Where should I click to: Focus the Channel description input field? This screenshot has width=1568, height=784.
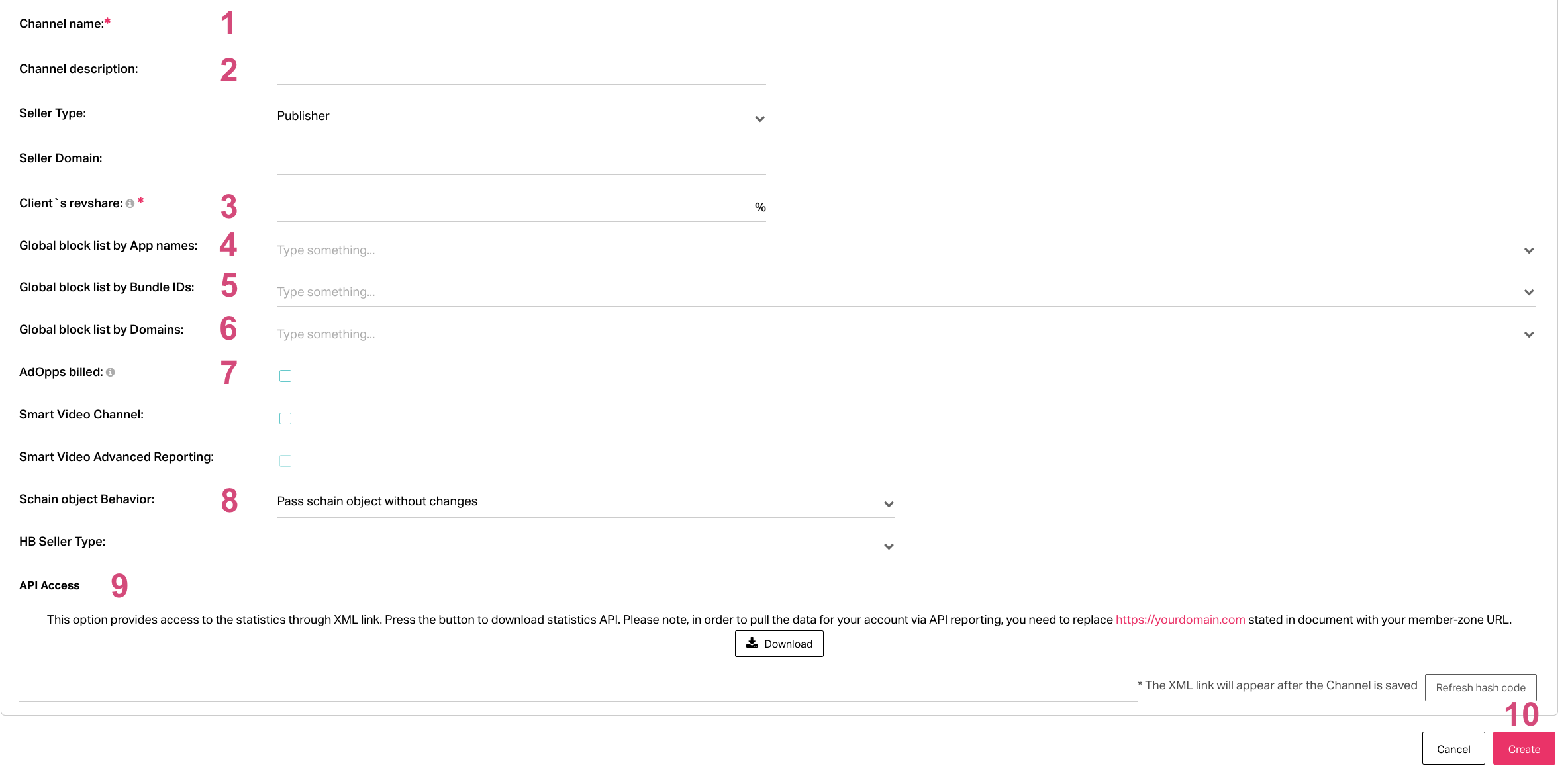pos(521,70)
